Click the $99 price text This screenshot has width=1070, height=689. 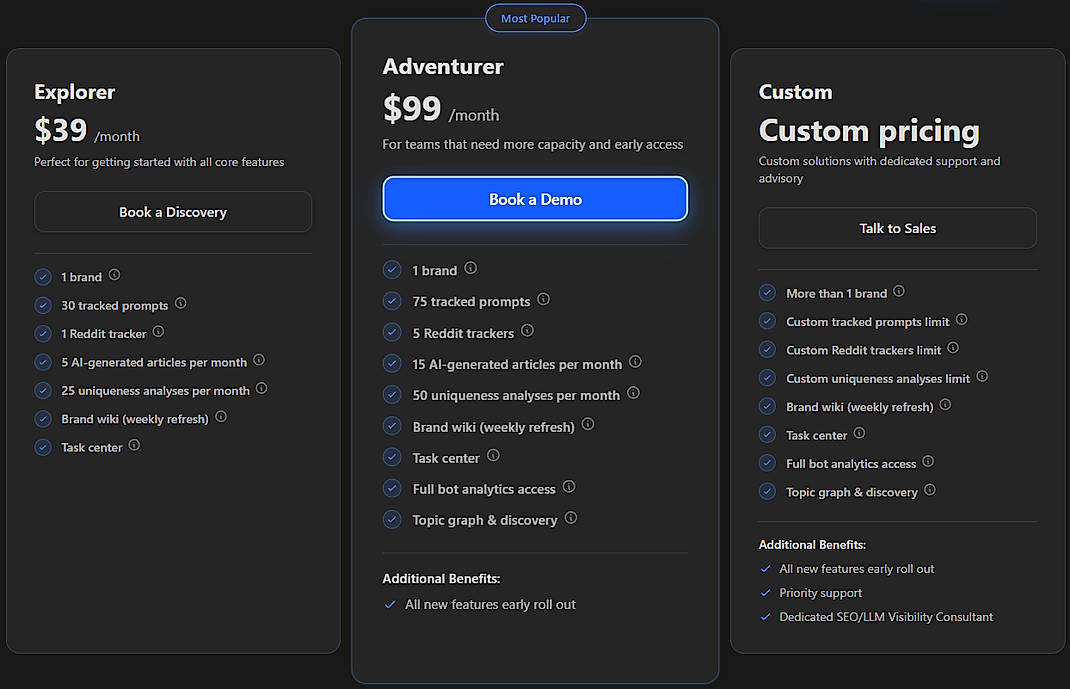(412, 108)
